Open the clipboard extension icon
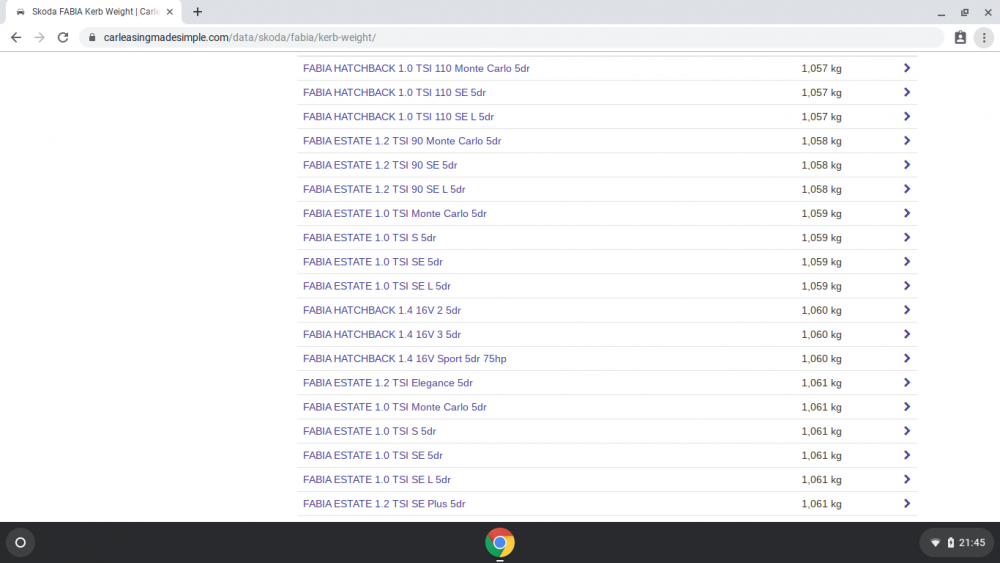The width and height of the screenshot is (1000, 563). tap(960, 38)
